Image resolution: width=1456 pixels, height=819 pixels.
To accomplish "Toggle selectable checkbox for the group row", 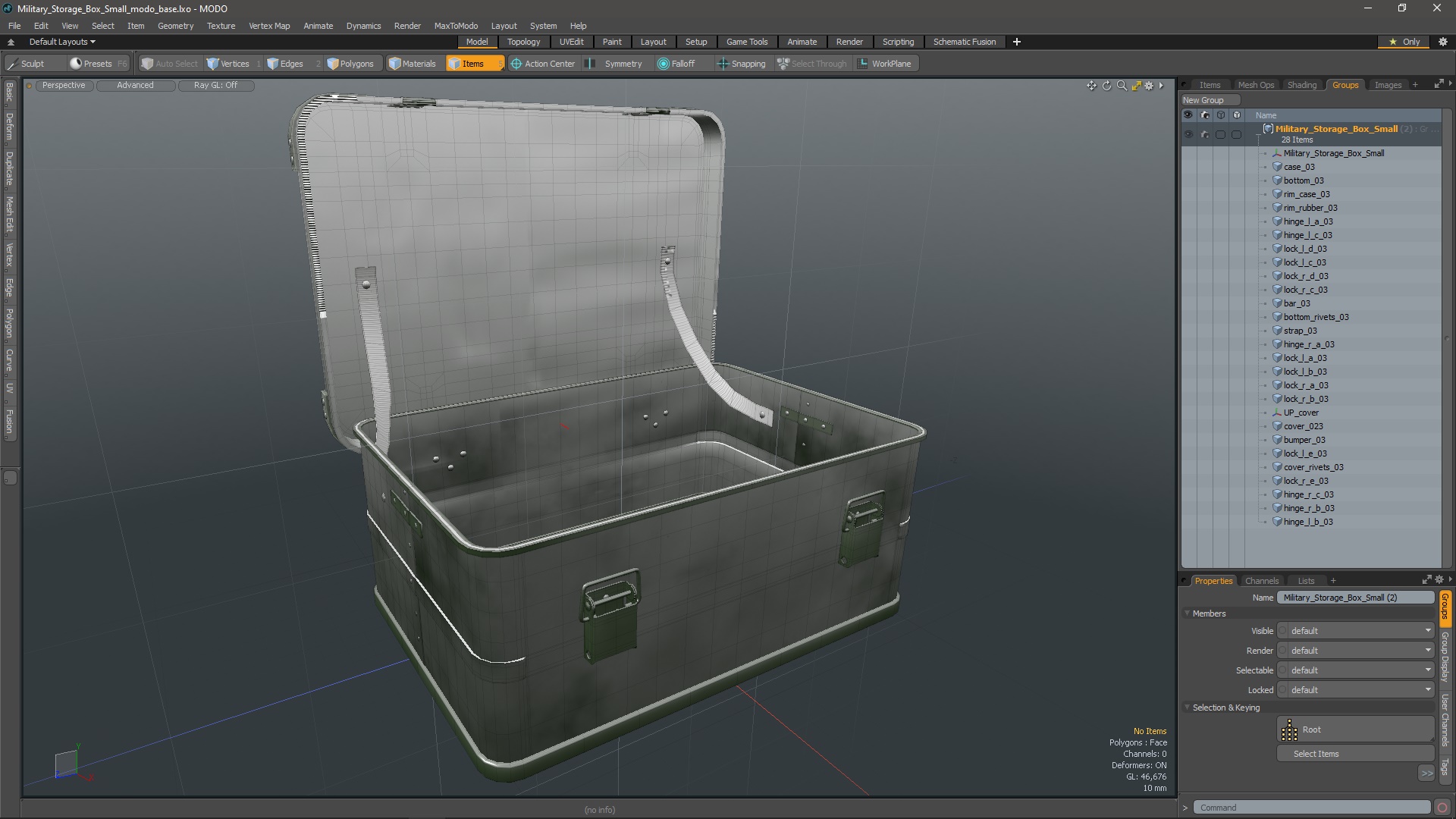I will (1220, 134).
